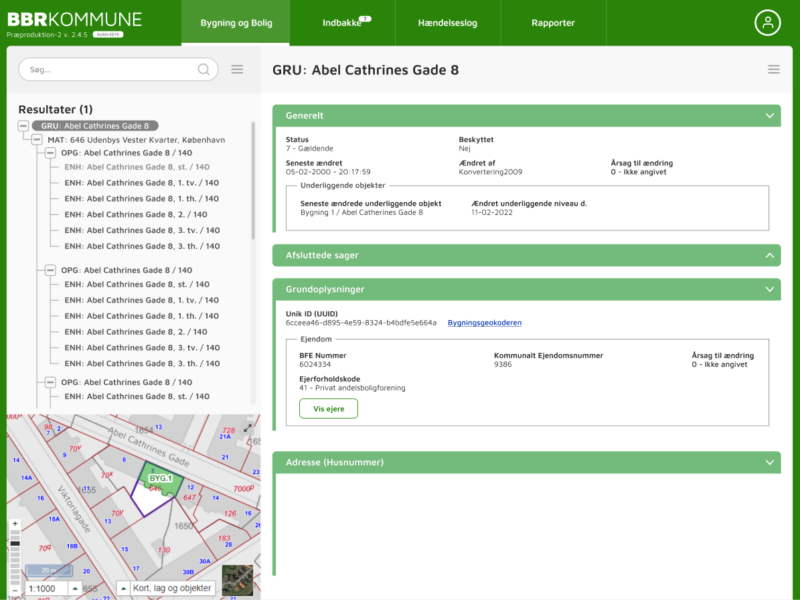800x600 pixels.
Task: Expand the map to fullscreen
Action: [248, 427]
